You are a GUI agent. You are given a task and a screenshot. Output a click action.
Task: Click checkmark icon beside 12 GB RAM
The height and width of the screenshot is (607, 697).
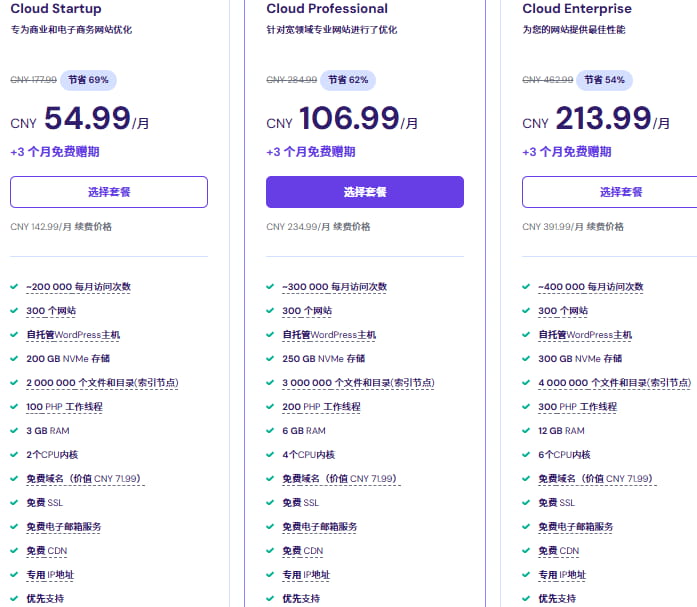(526, 431)
